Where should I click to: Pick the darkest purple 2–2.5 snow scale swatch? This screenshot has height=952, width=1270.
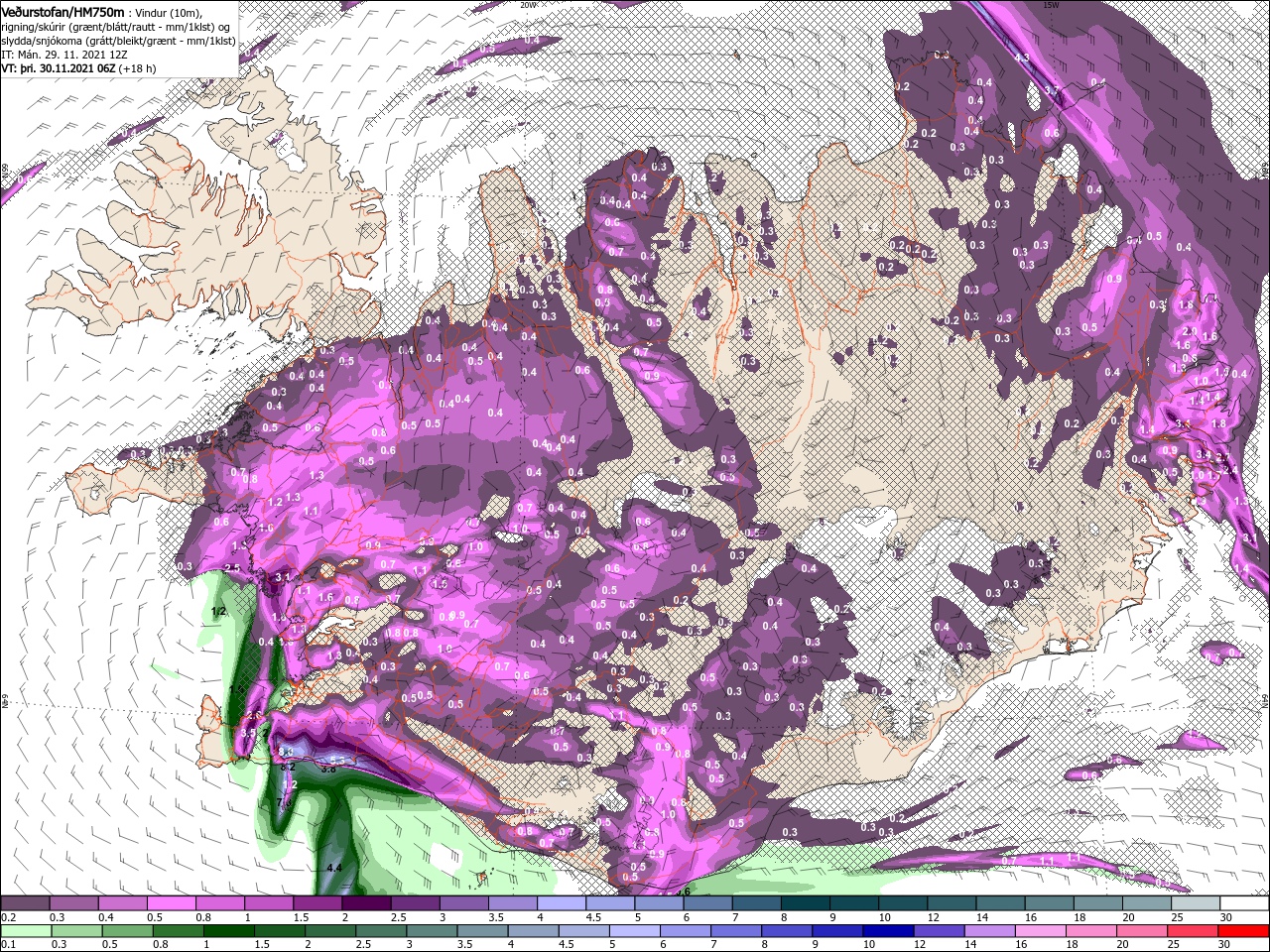(x=366, y=903)
